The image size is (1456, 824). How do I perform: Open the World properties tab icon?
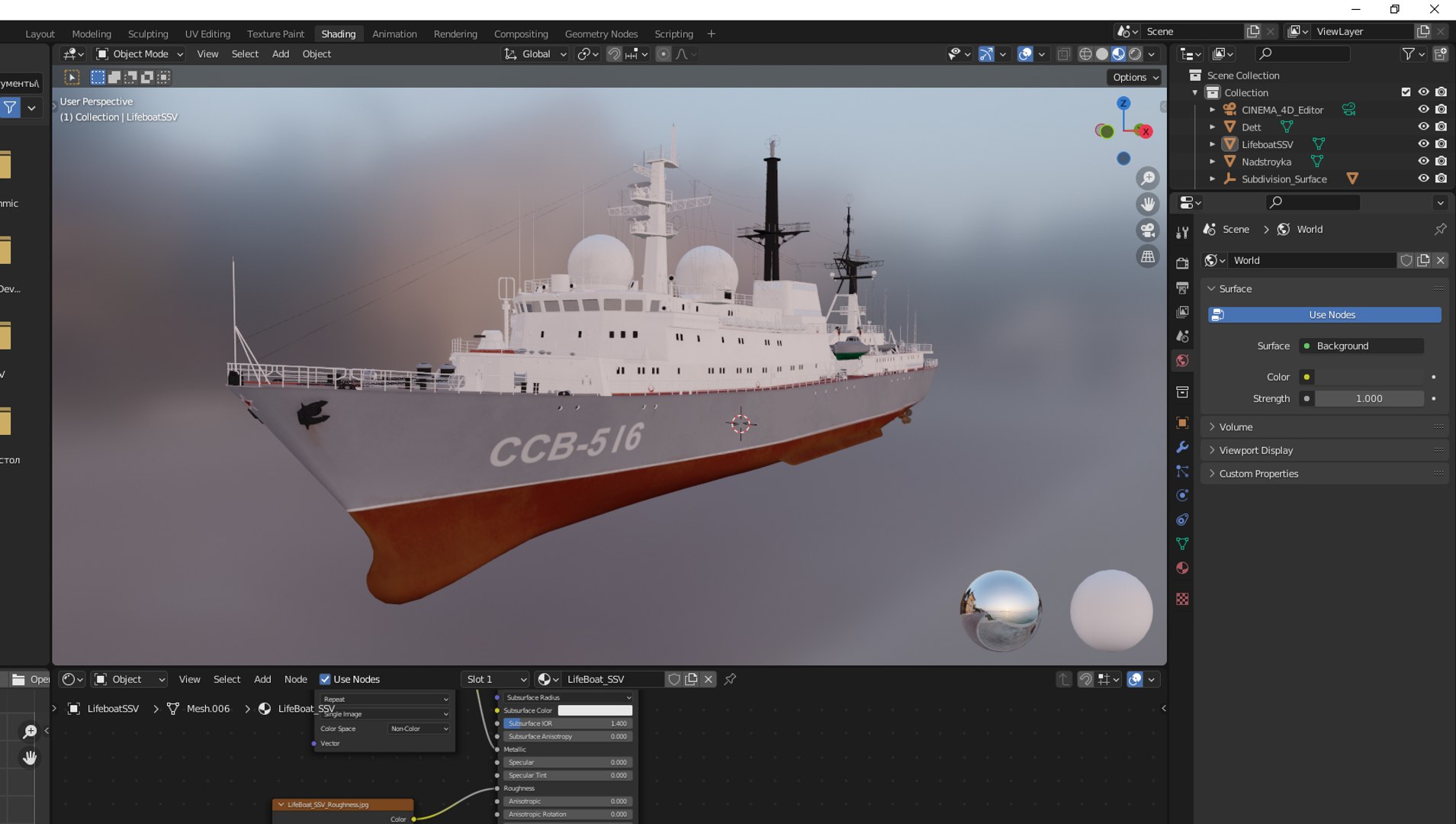tap(1182, 360)
